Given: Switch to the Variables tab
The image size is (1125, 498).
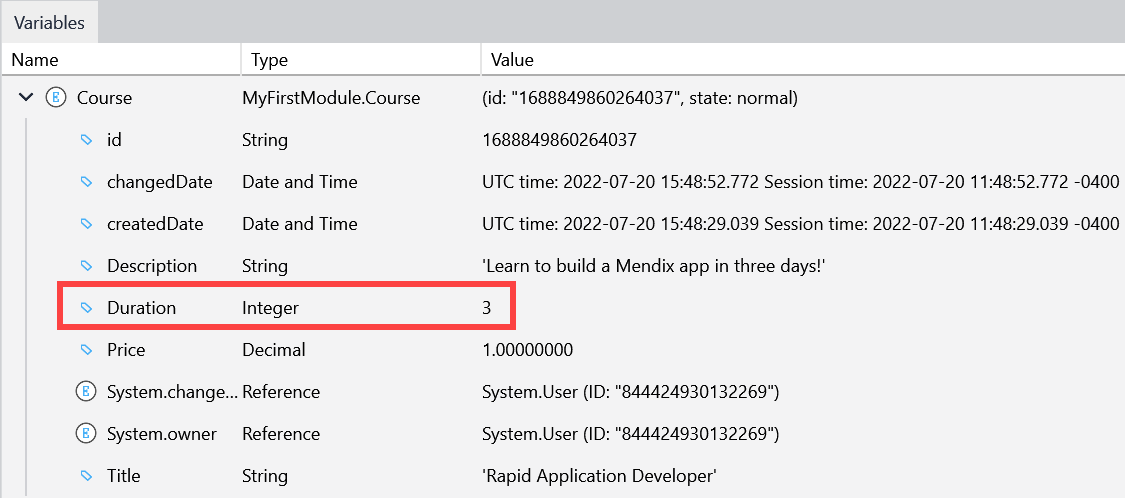Looking at the screenshot, I should click(50, 22).
